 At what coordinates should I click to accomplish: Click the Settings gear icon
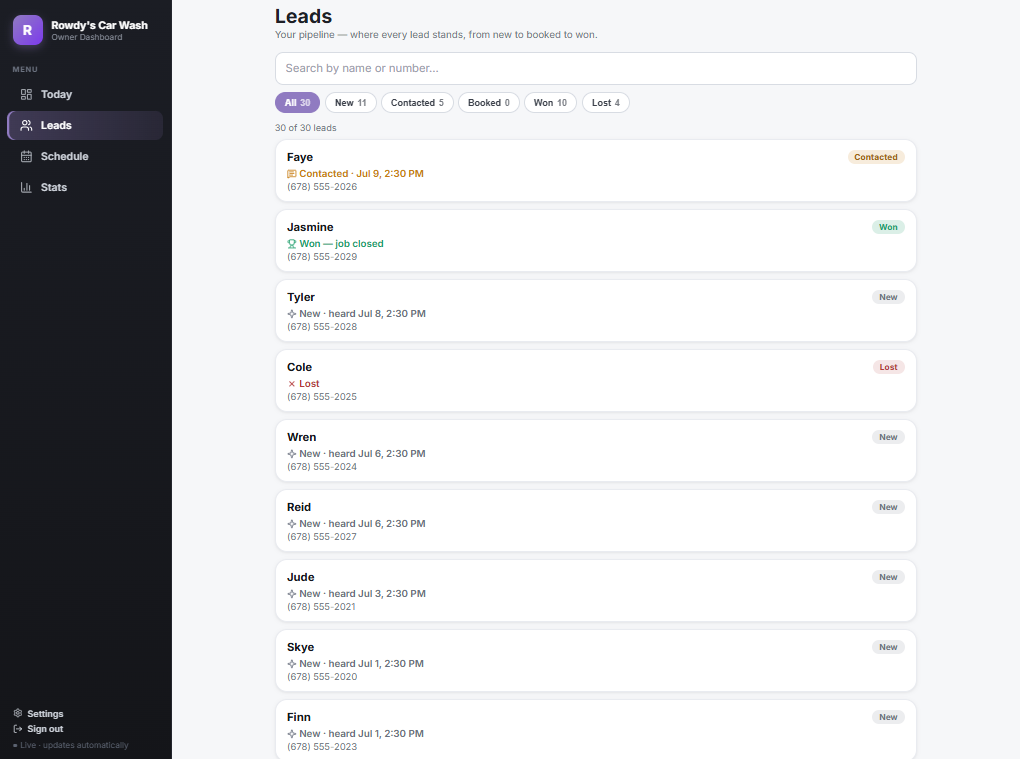click(x=18, y=713)
